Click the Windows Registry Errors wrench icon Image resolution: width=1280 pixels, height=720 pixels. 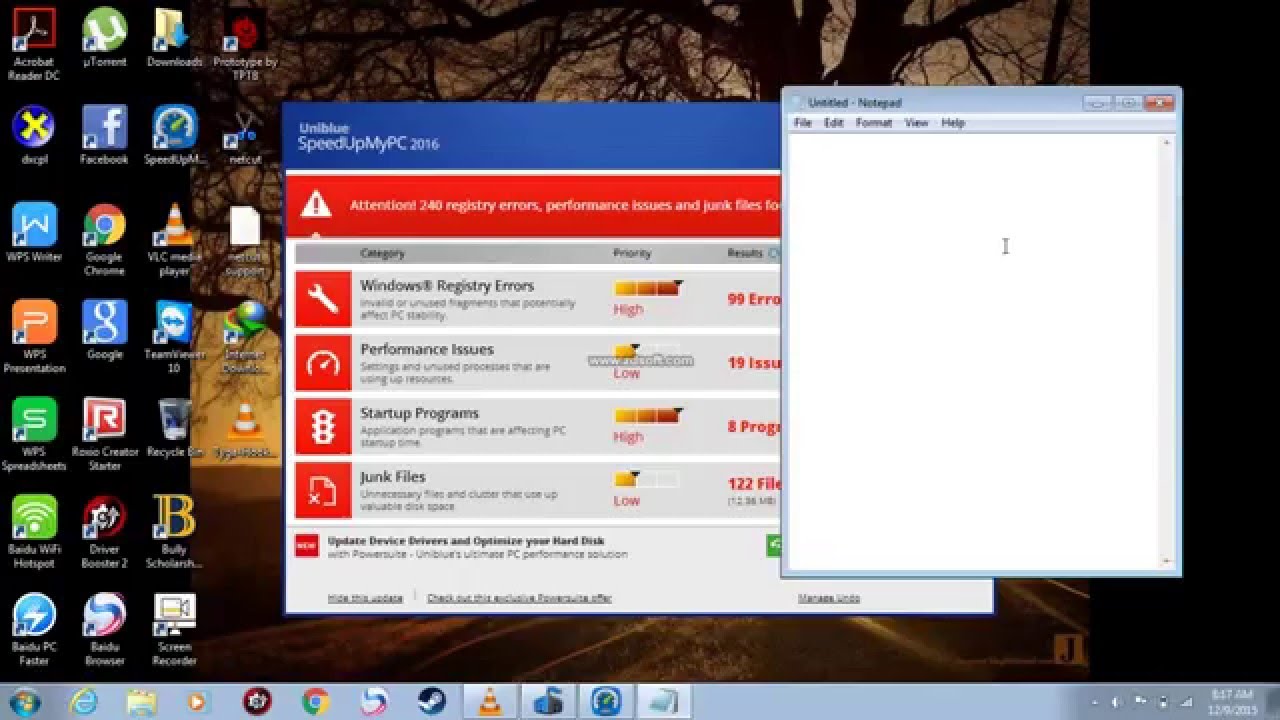[x=323, y=299]
